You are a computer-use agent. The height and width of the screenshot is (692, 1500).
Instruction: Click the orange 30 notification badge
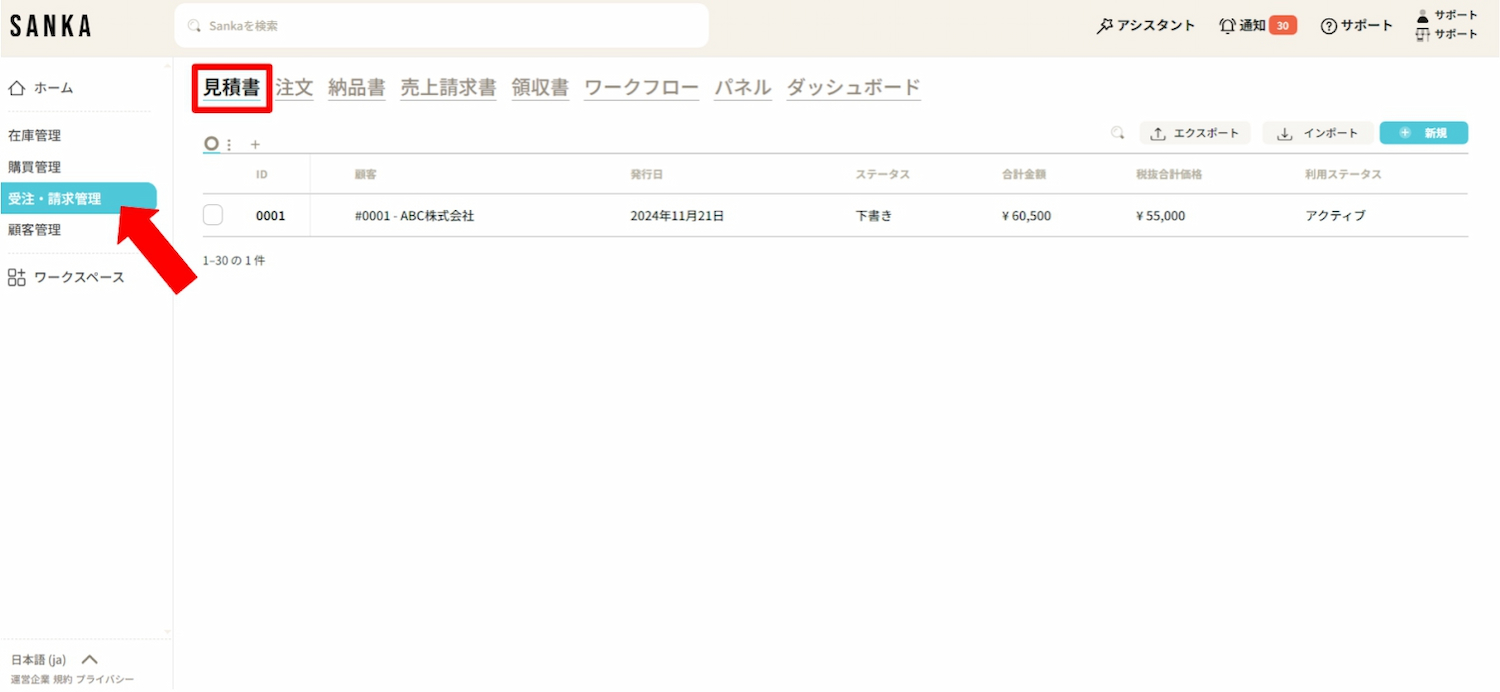click(1283, 26)
